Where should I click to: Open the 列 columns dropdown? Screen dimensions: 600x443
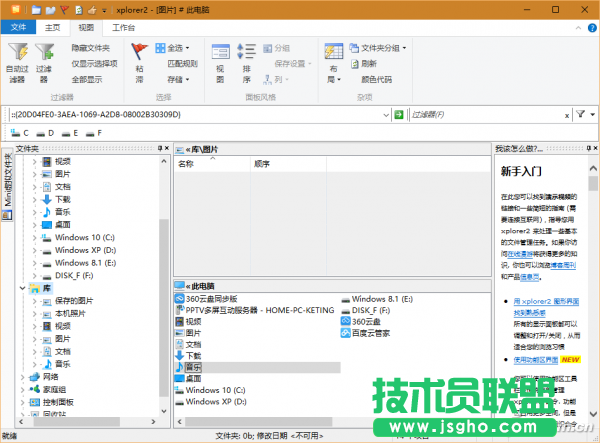tap(276, 80)
